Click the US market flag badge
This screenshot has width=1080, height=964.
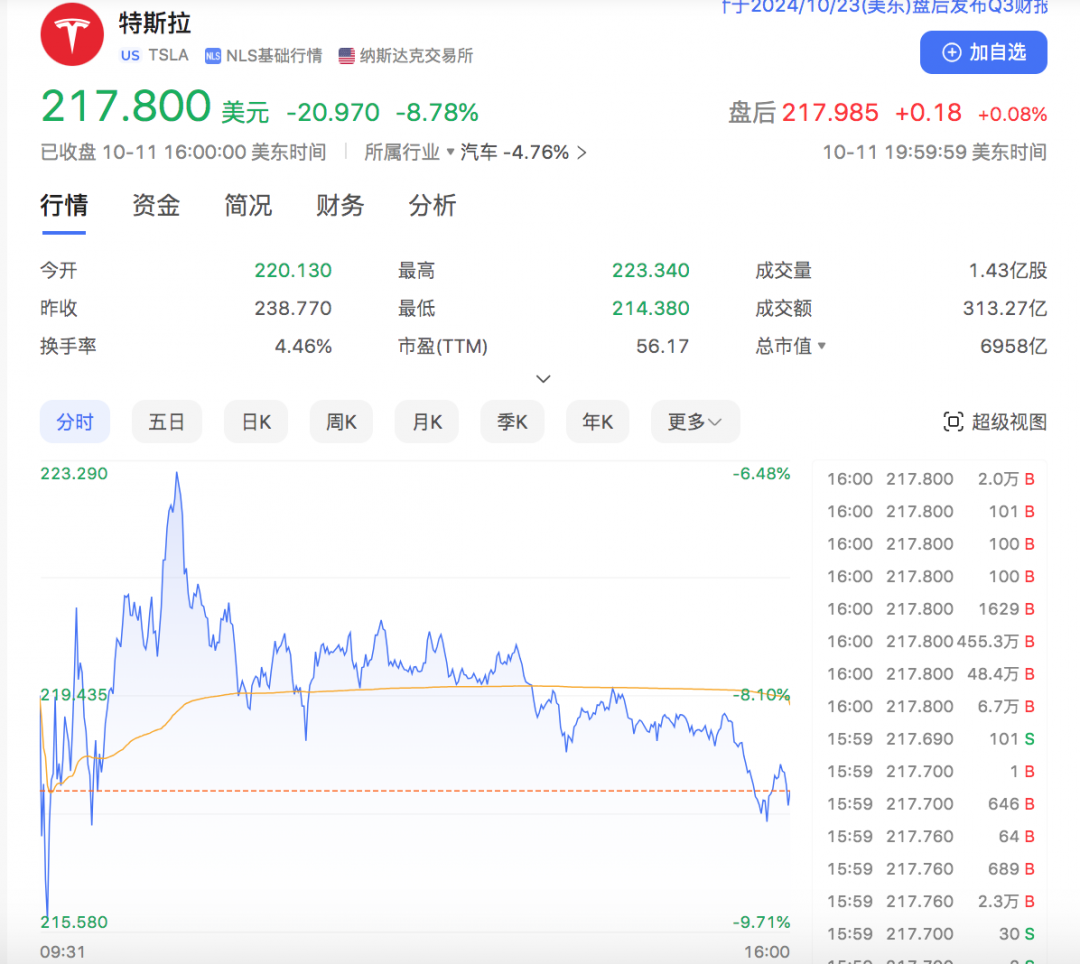point(130,56)
